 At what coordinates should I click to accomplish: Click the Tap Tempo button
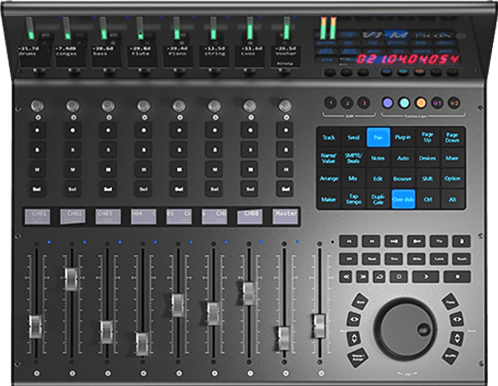[353, 199]
